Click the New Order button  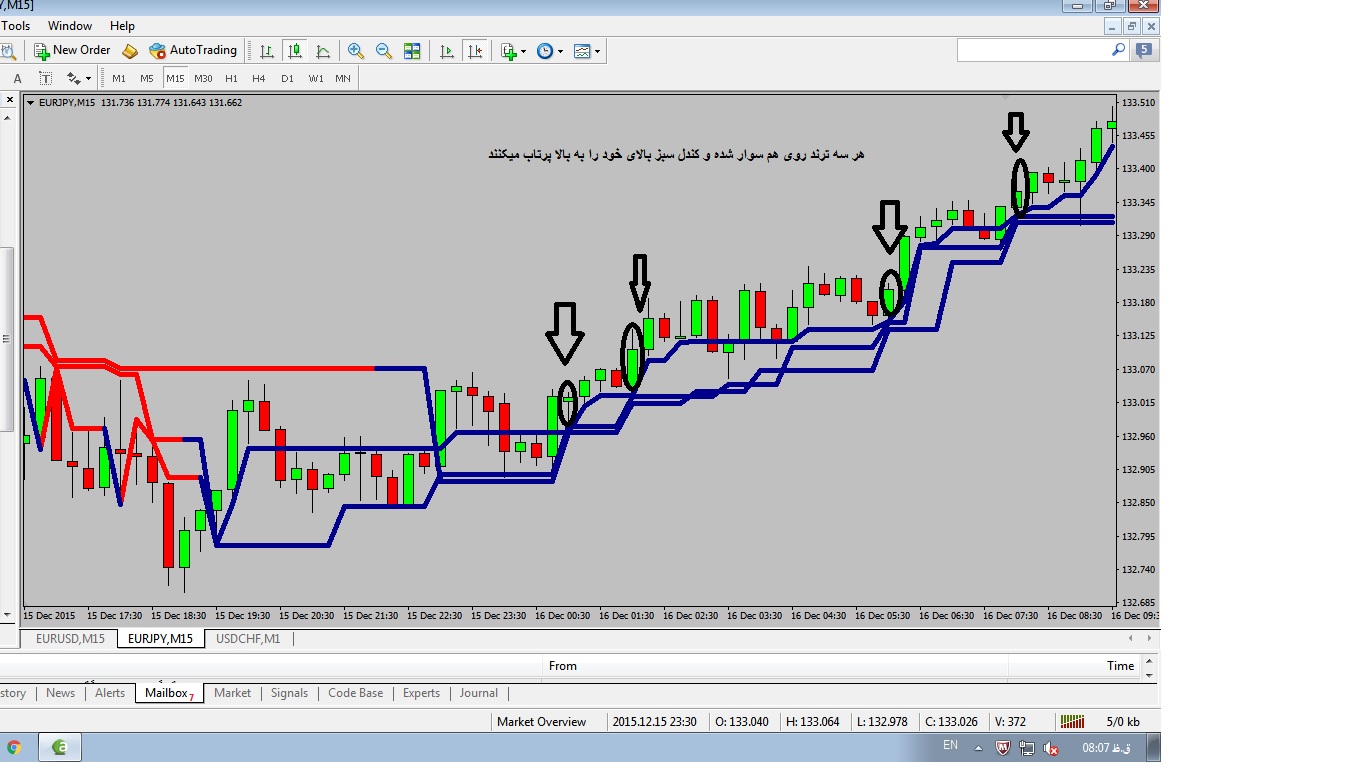(72, 50)
